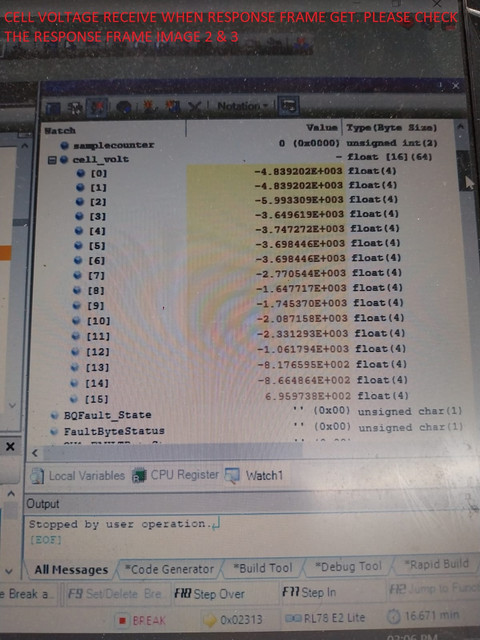Click the value -5.993309E+003

click(299, 200)
